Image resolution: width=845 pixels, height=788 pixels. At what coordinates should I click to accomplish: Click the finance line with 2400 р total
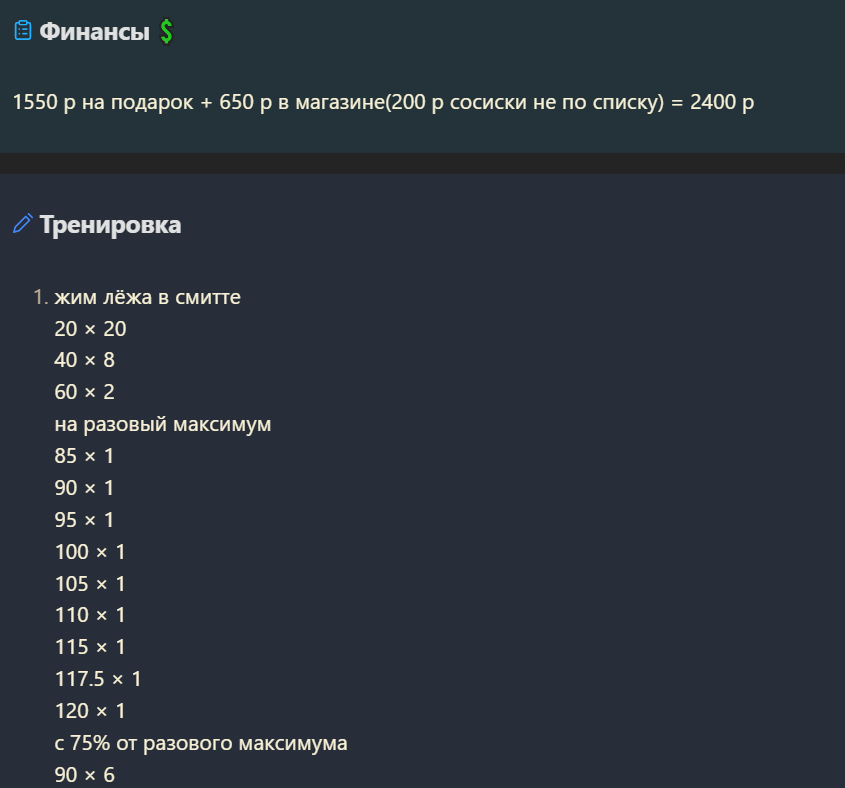pos(383,102)
